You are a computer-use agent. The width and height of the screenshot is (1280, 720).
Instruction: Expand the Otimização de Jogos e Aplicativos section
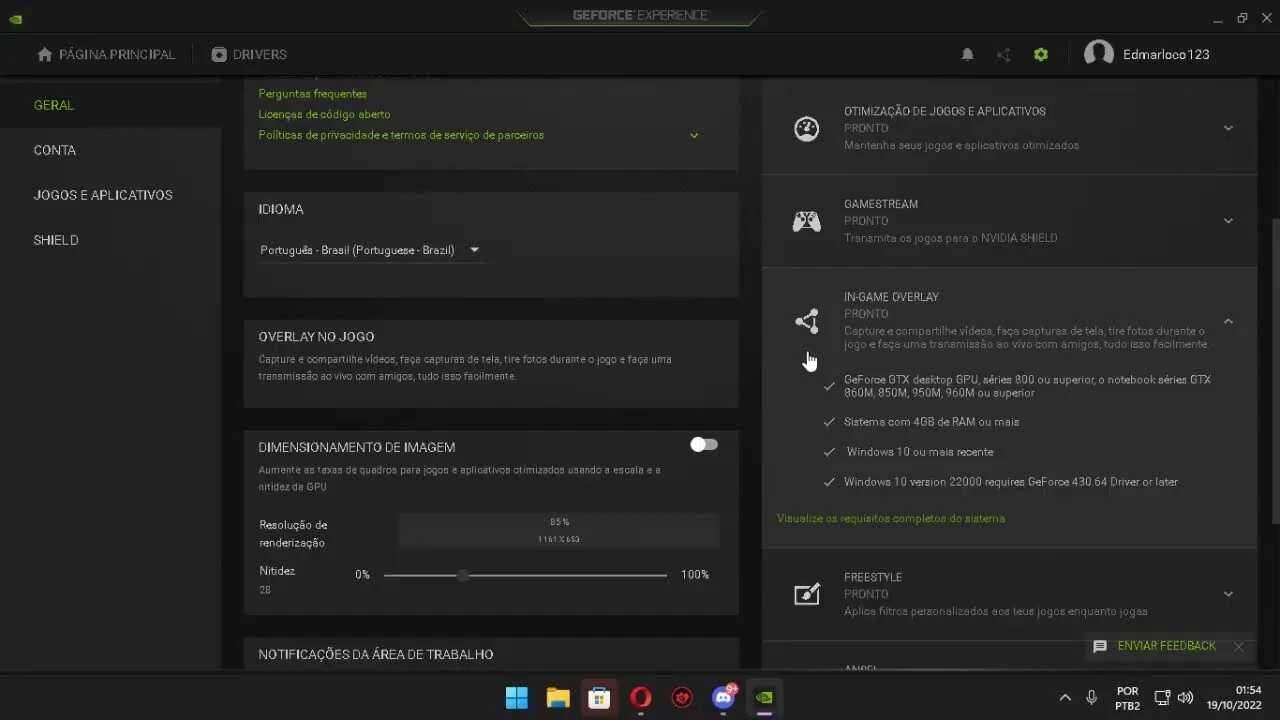pyautogui.click(x=1228, y=128)
